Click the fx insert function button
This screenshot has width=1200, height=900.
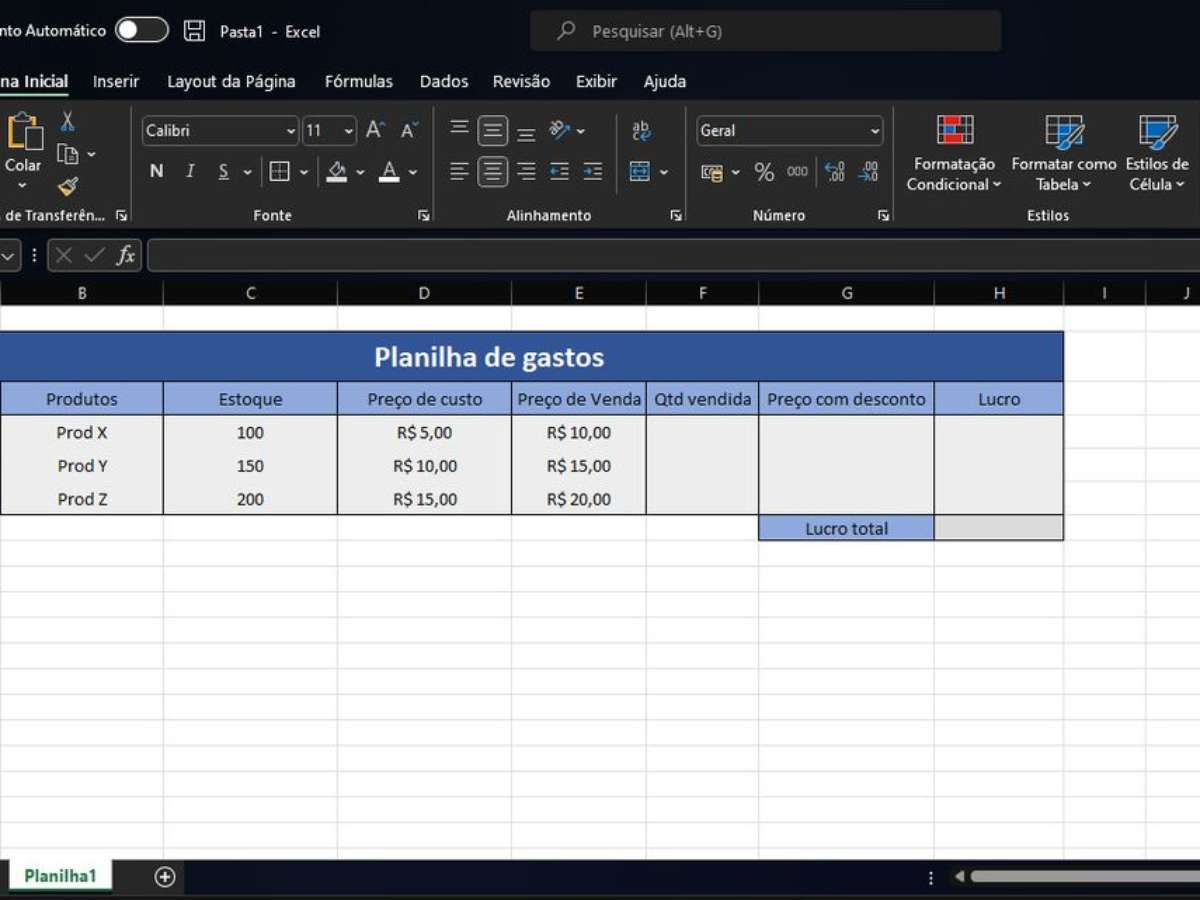pos(127,255)
